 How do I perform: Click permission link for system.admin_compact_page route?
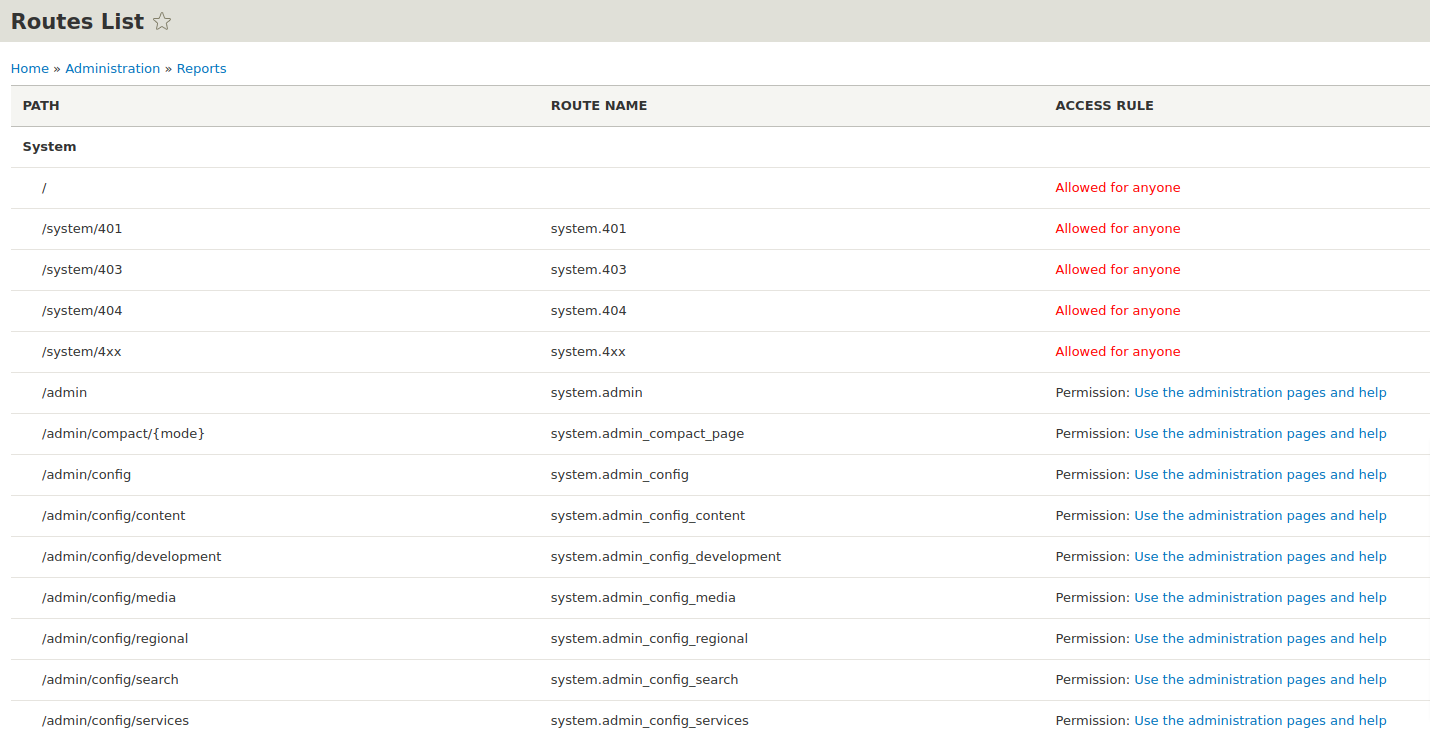(x=1259, y=434)
